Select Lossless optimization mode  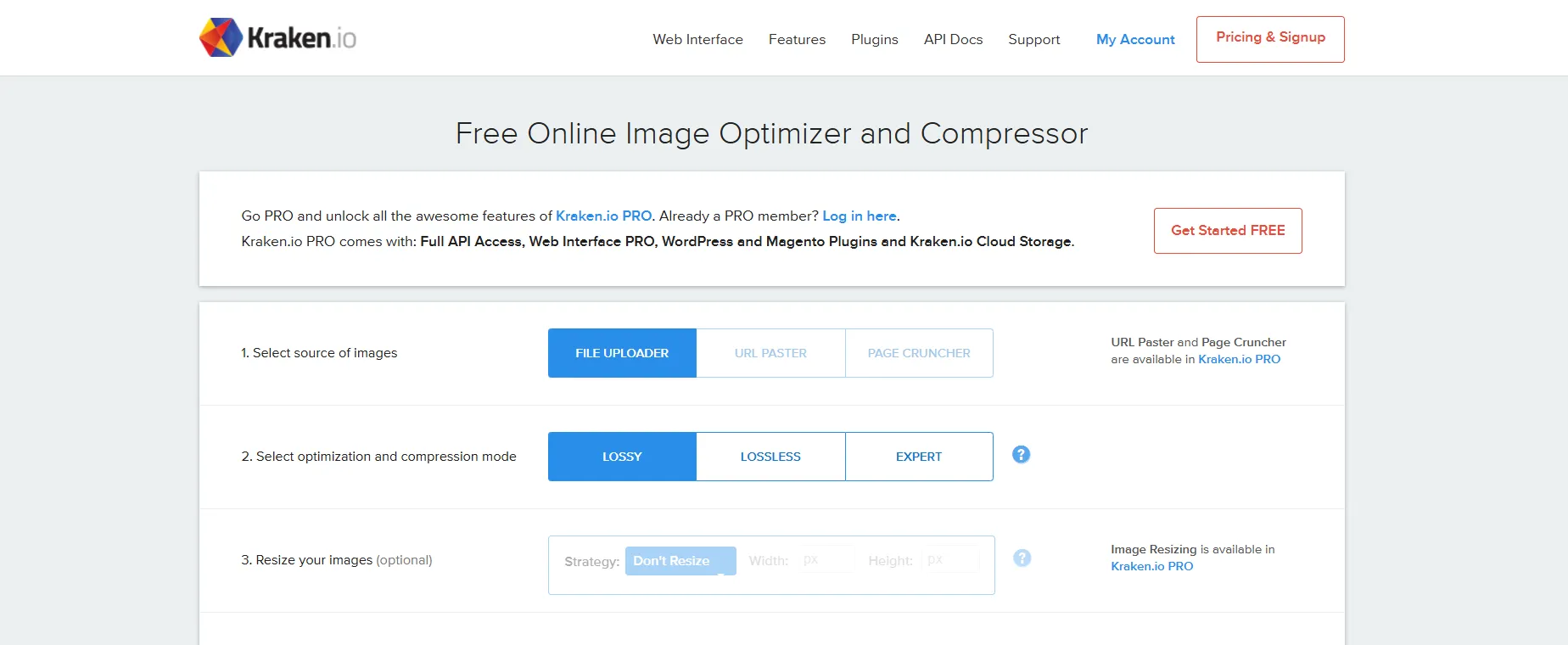pyautogui.click(x=770, y=457)
